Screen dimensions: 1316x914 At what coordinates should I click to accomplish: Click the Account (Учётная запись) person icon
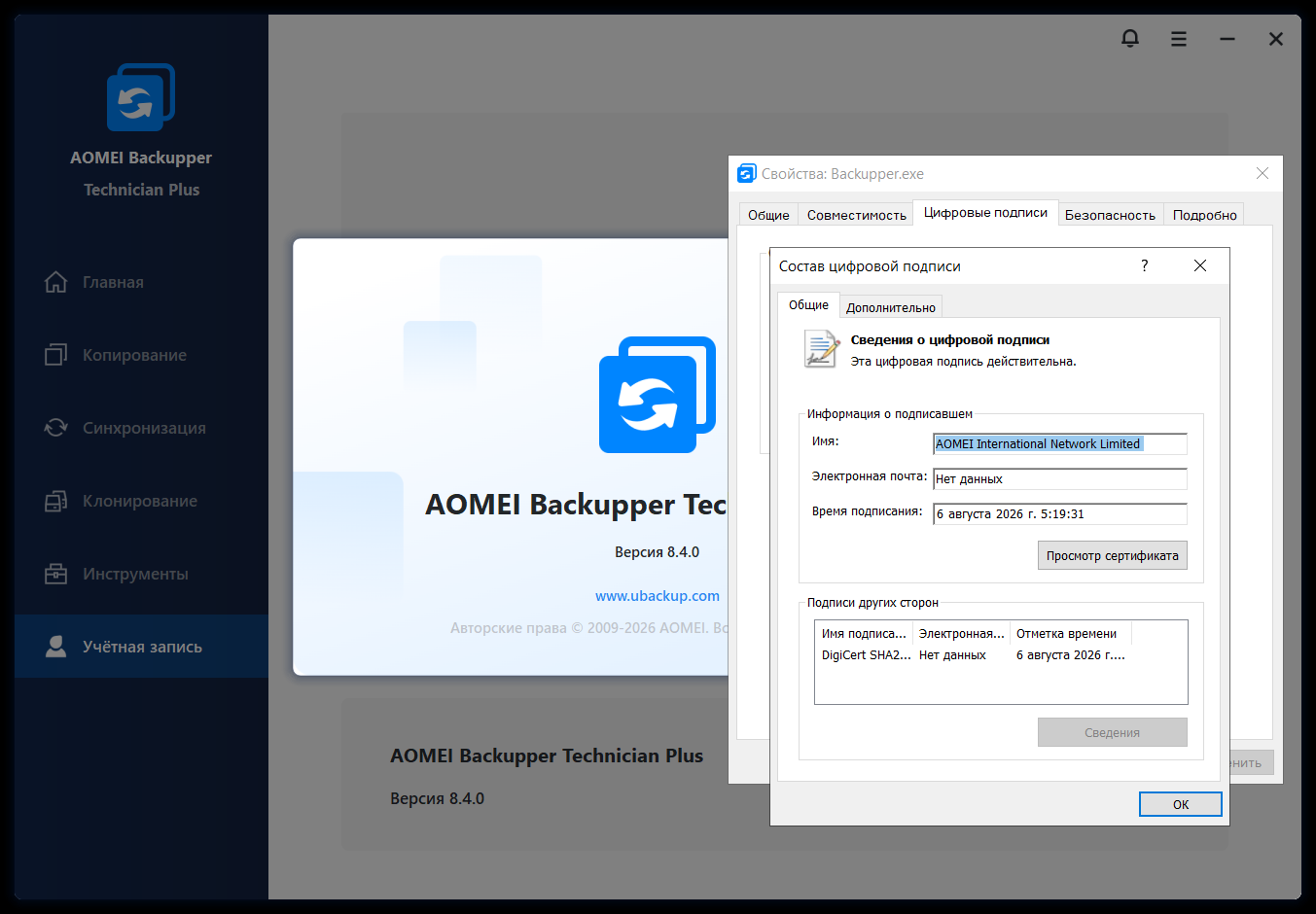[56, 647]
